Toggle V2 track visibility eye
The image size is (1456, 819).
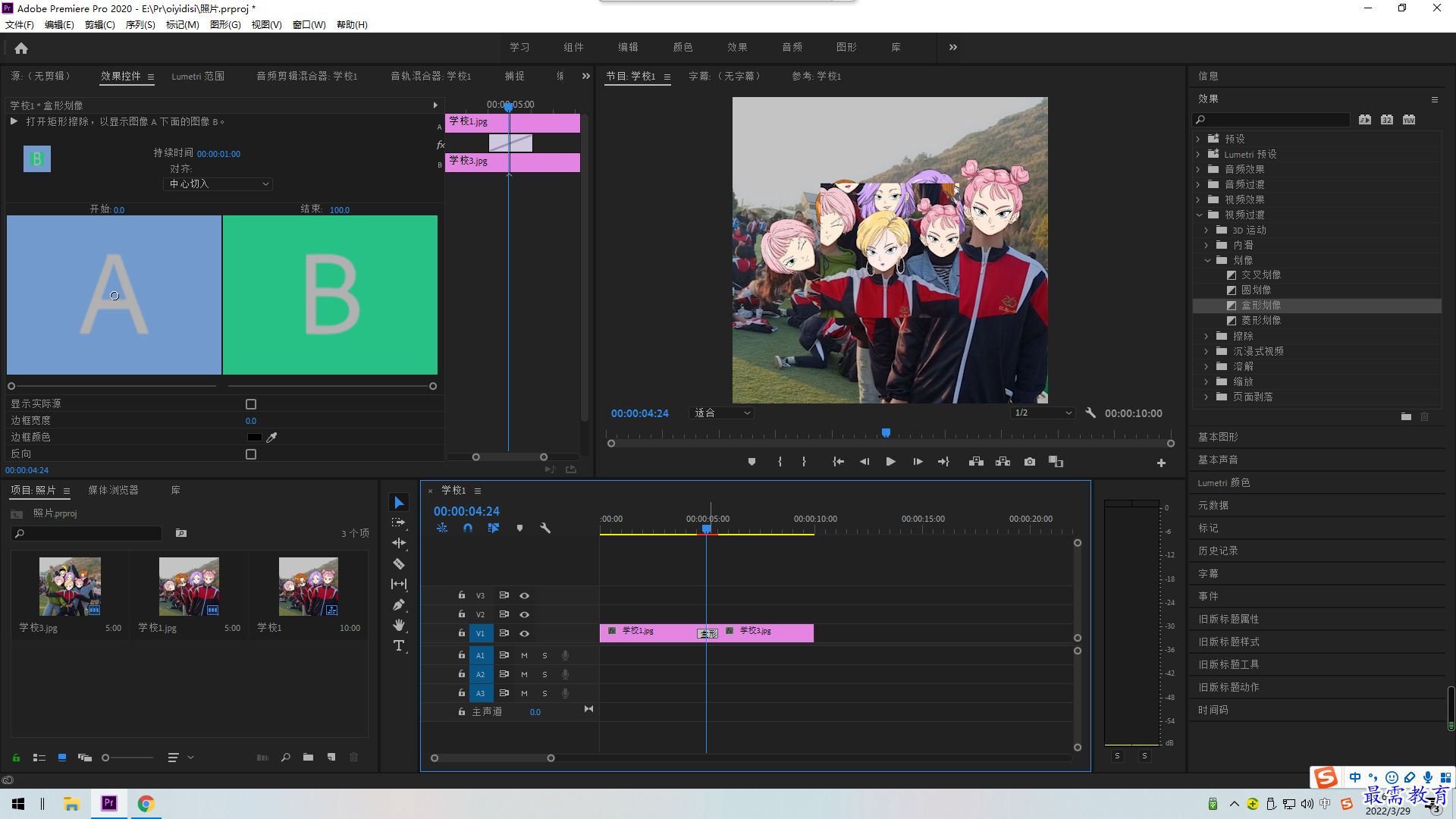[524, 614]
